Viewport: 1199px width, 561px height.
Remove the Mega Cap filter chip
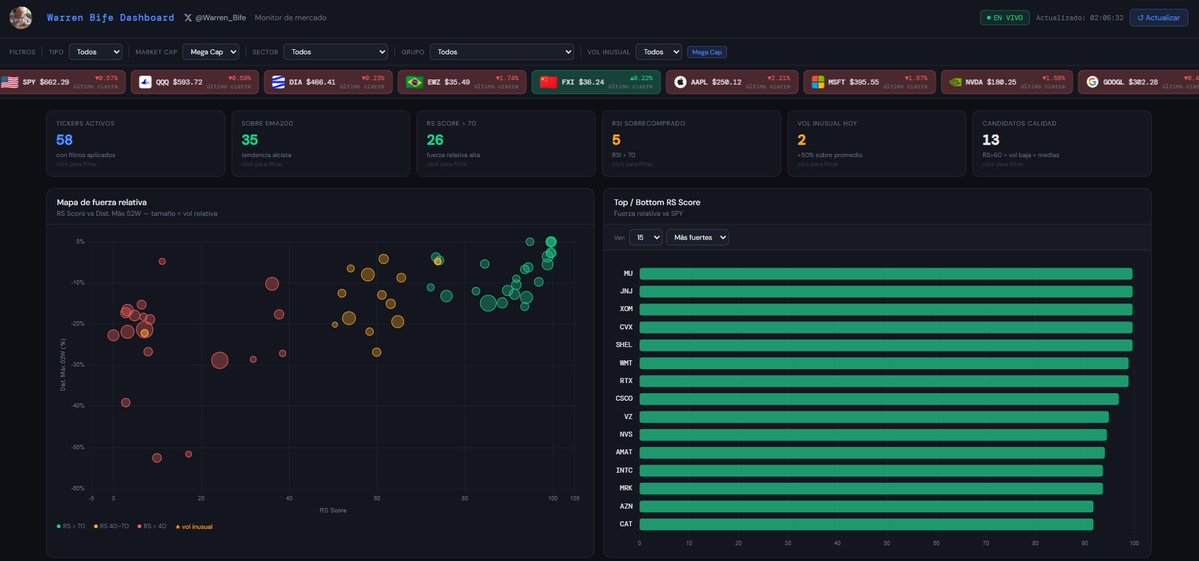(x=707, y=52)
